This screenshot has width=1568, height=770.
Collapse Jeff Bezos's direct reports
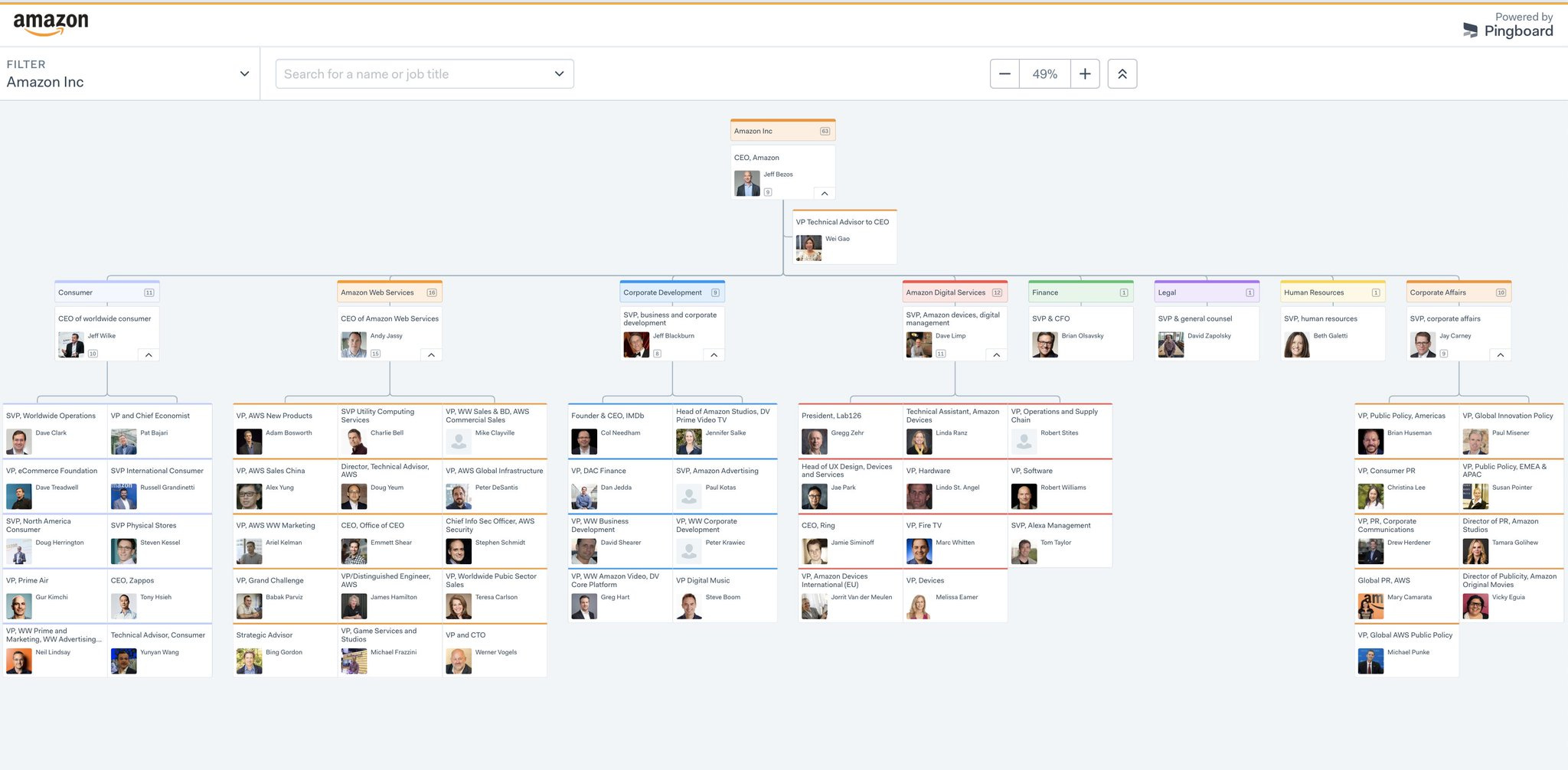coord(825,193)
